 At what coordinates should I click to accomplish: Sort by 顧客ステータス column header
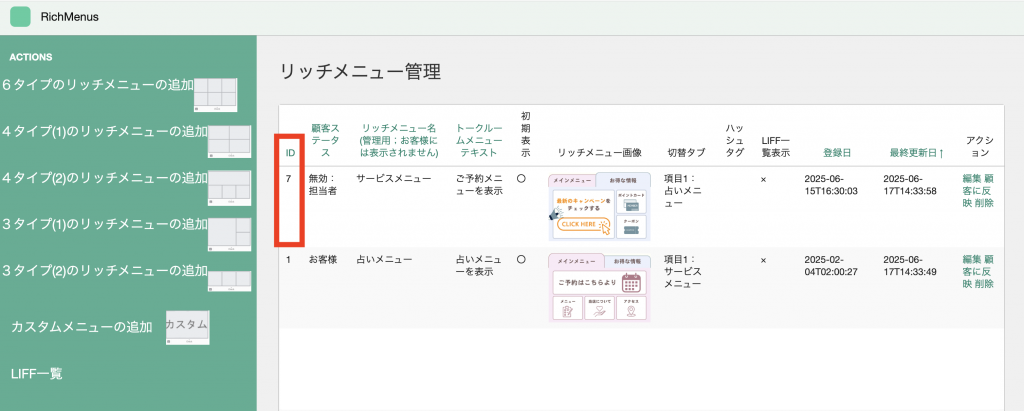324,140
